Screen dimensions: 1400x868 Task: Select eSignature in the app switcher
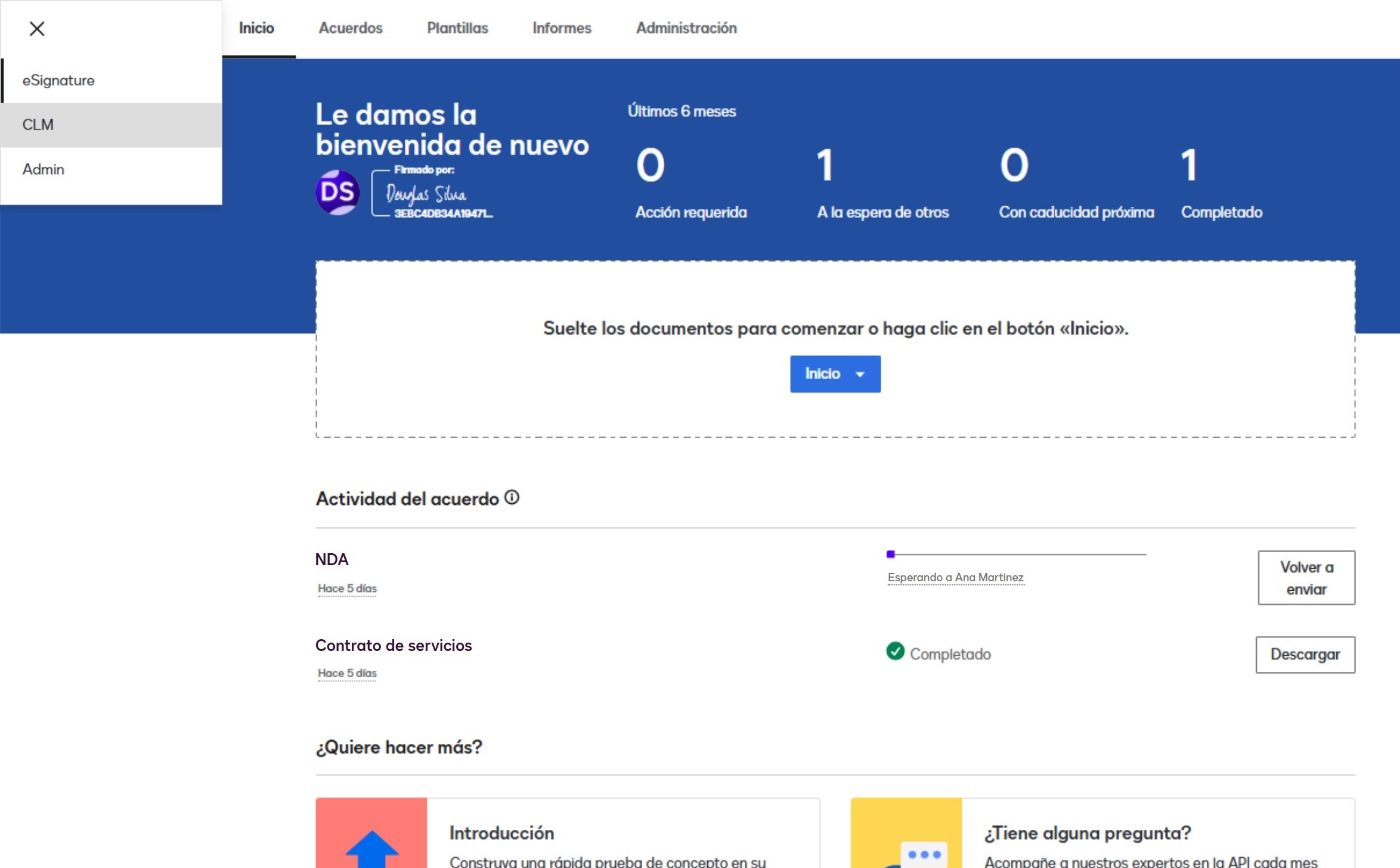[58, 80]
